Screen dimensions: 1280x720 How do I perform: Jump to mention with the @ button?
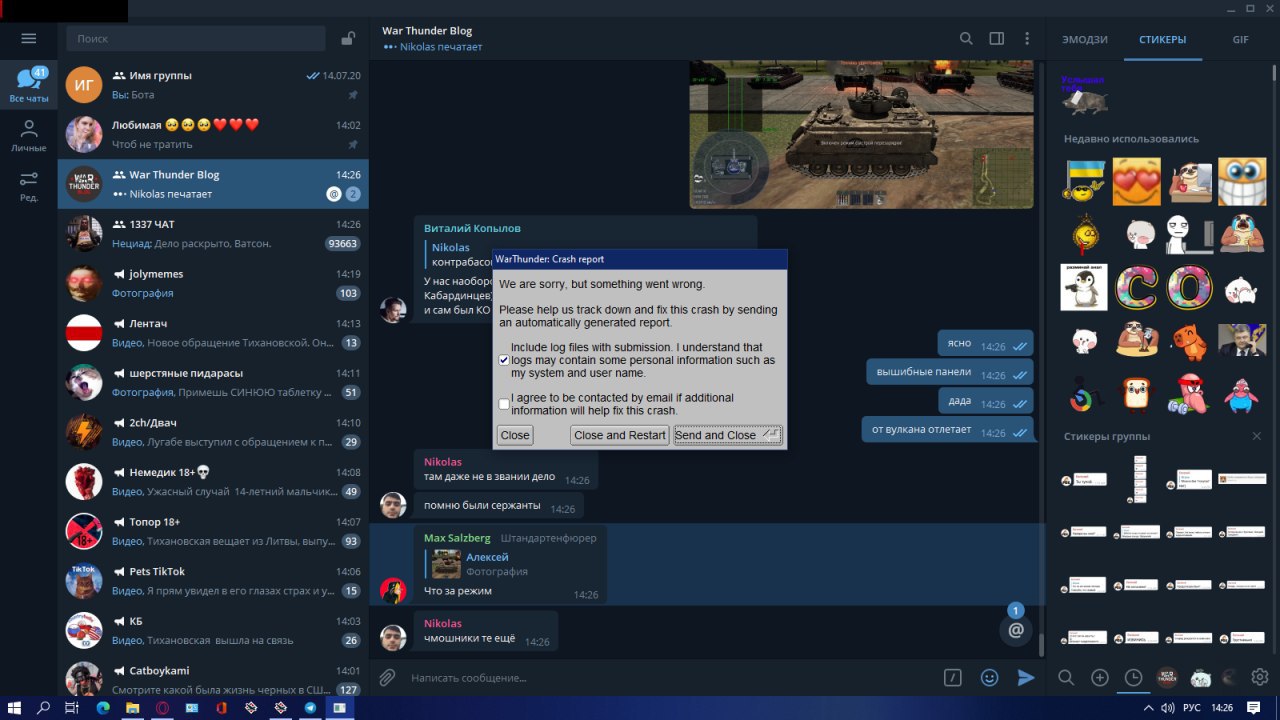(1015, 630)
